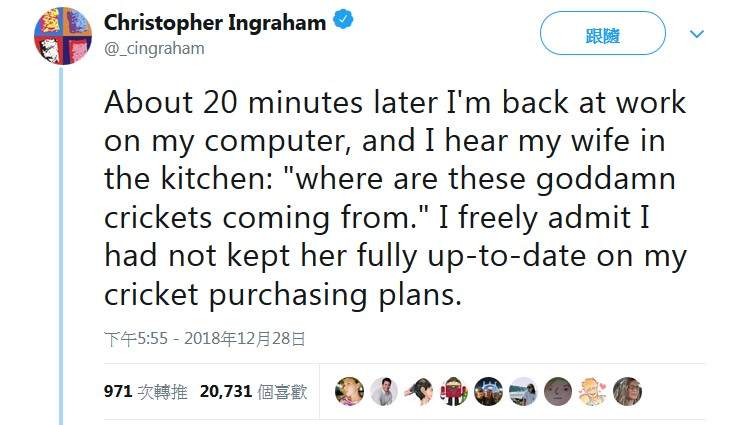750x425 pixels.
Task: Open the side-profile dark hair avatar
Action: [419, 392]
